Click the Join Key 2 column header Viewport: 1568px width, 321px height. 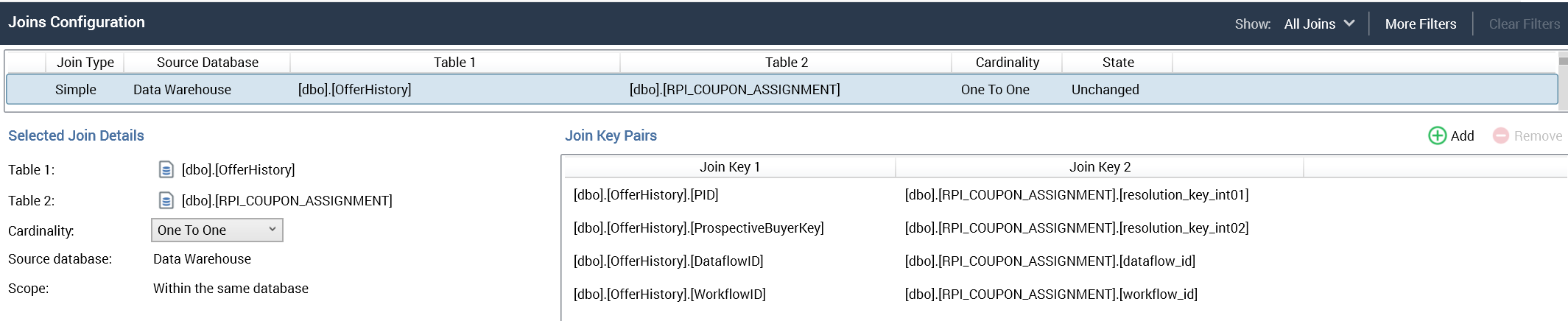(1100, 167)
